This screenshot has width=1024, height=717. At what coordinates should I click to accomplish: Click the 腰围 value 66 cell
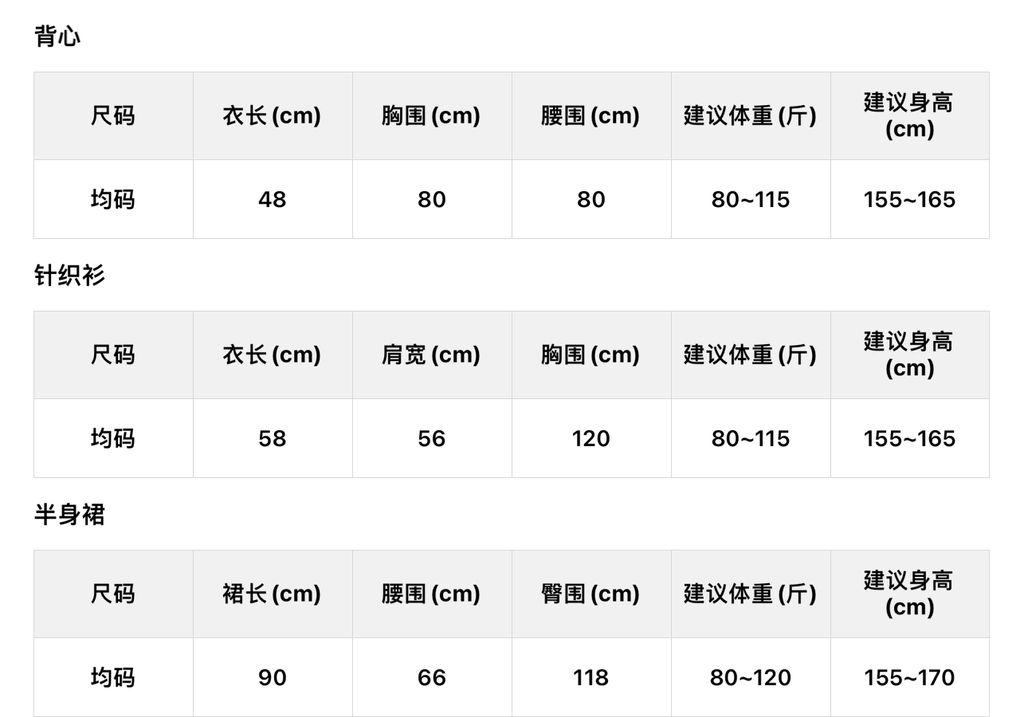click(431, 677)
